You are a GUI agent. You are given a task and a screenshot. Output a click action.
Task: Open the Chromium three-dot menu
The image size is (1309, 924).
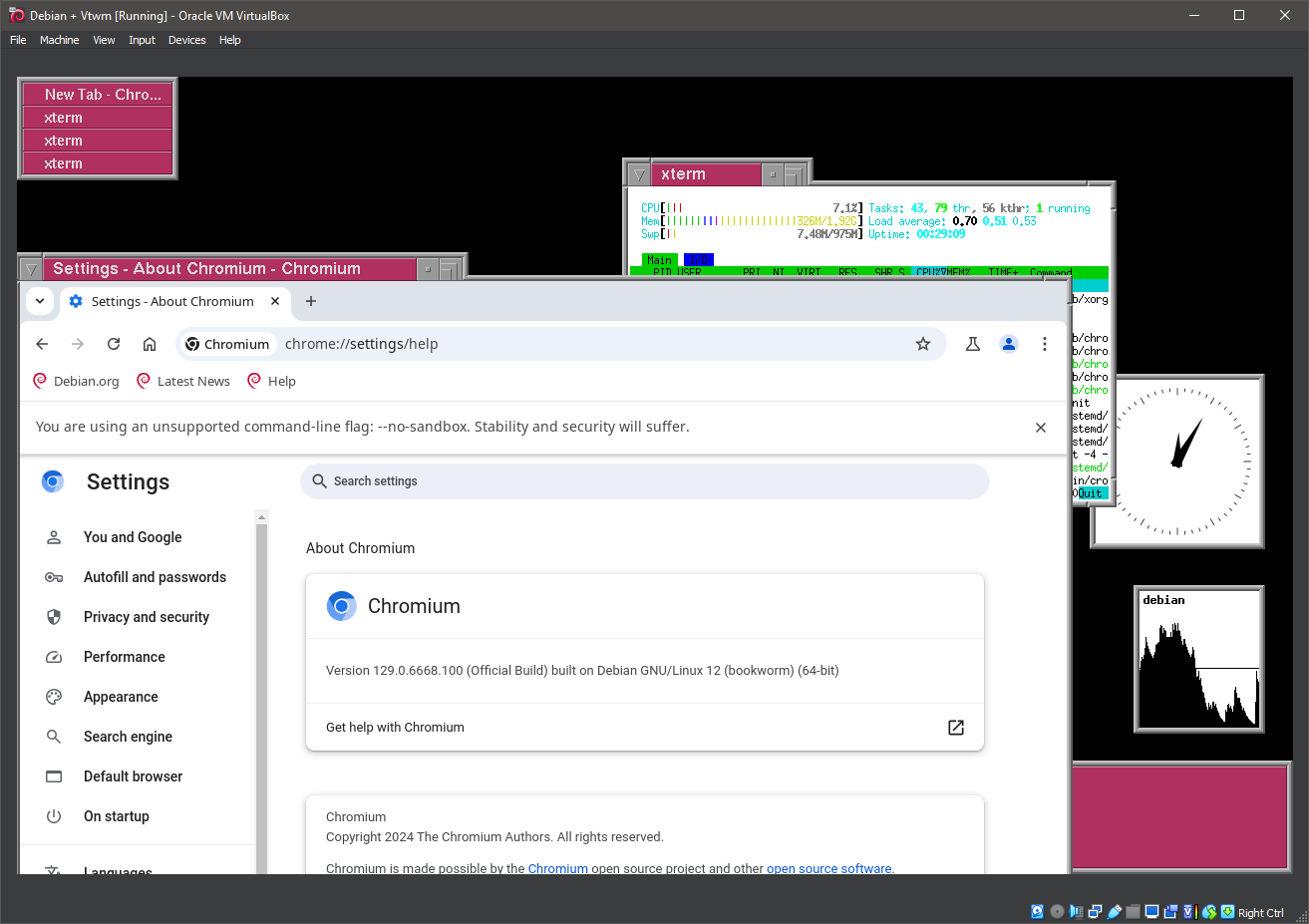(1044, 344)
